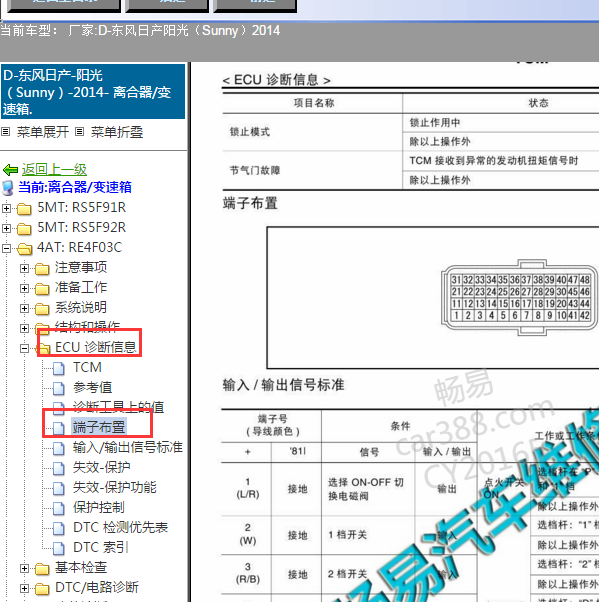Click 返回上一级 link
The height and width of the screenshot is (602, 599).
[x=54, y=169]
